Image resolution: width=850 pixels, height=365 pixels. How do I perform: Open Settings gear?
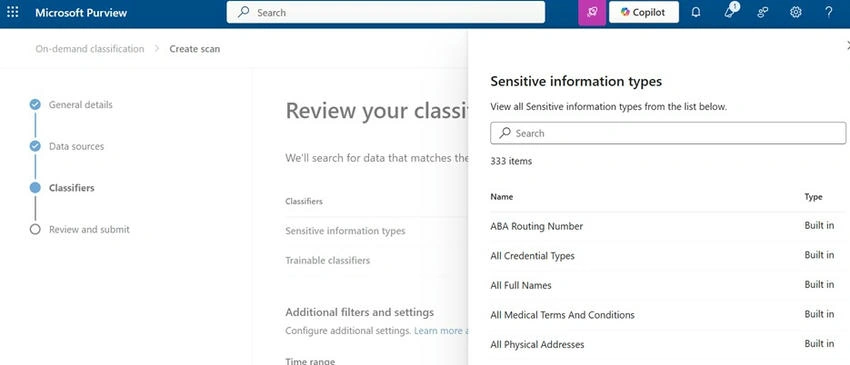[795, 12]
